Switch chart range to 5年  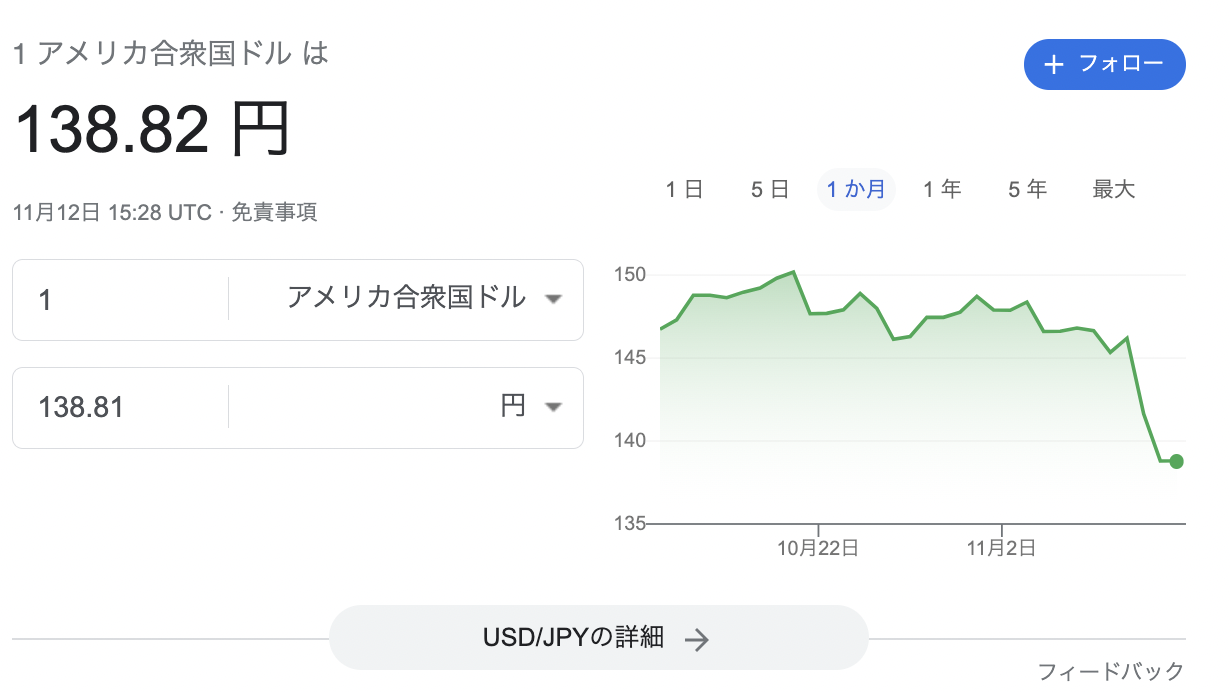click(1028, 189)
